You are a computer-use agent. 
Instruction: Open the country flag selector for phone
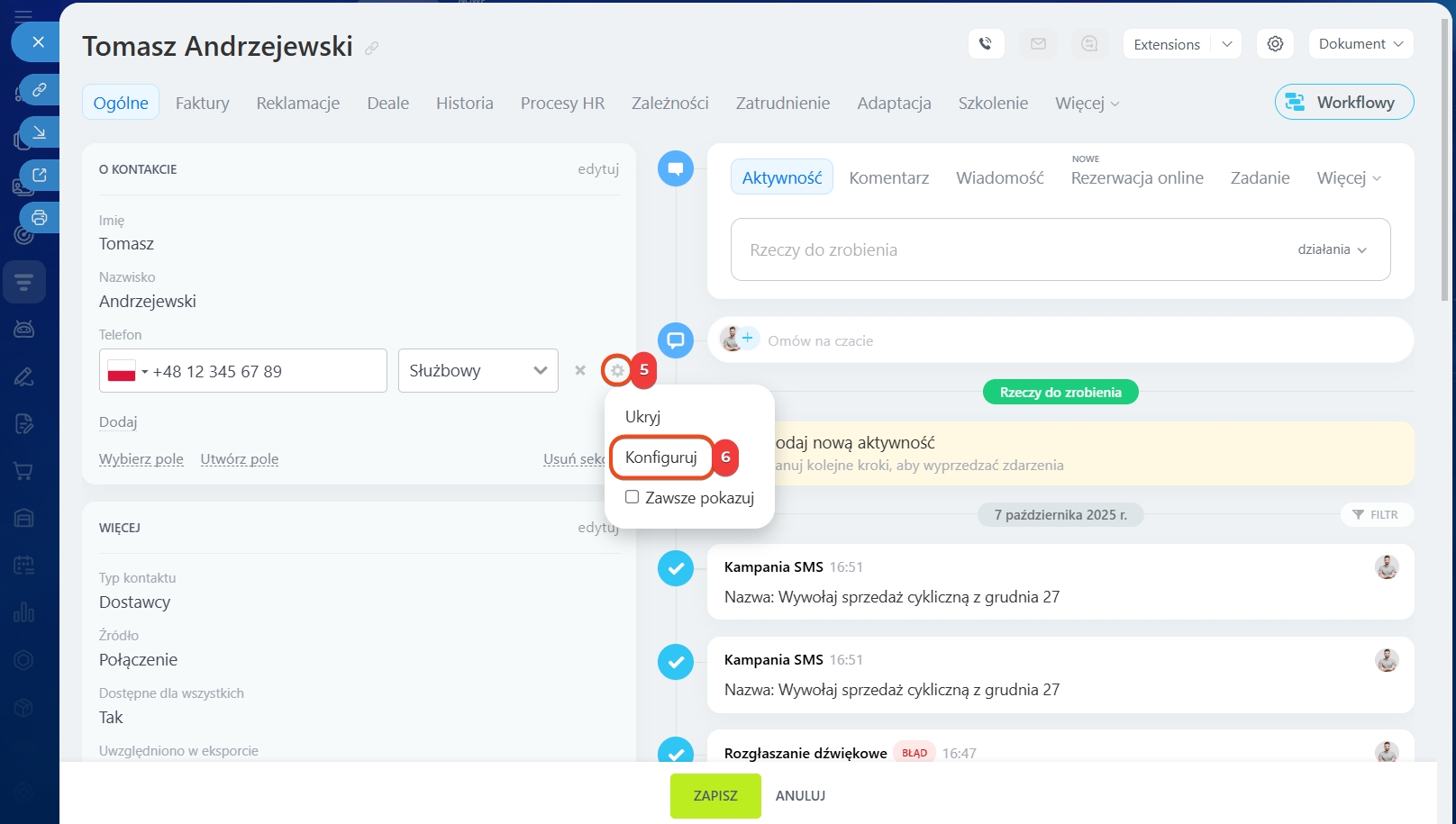127,371
